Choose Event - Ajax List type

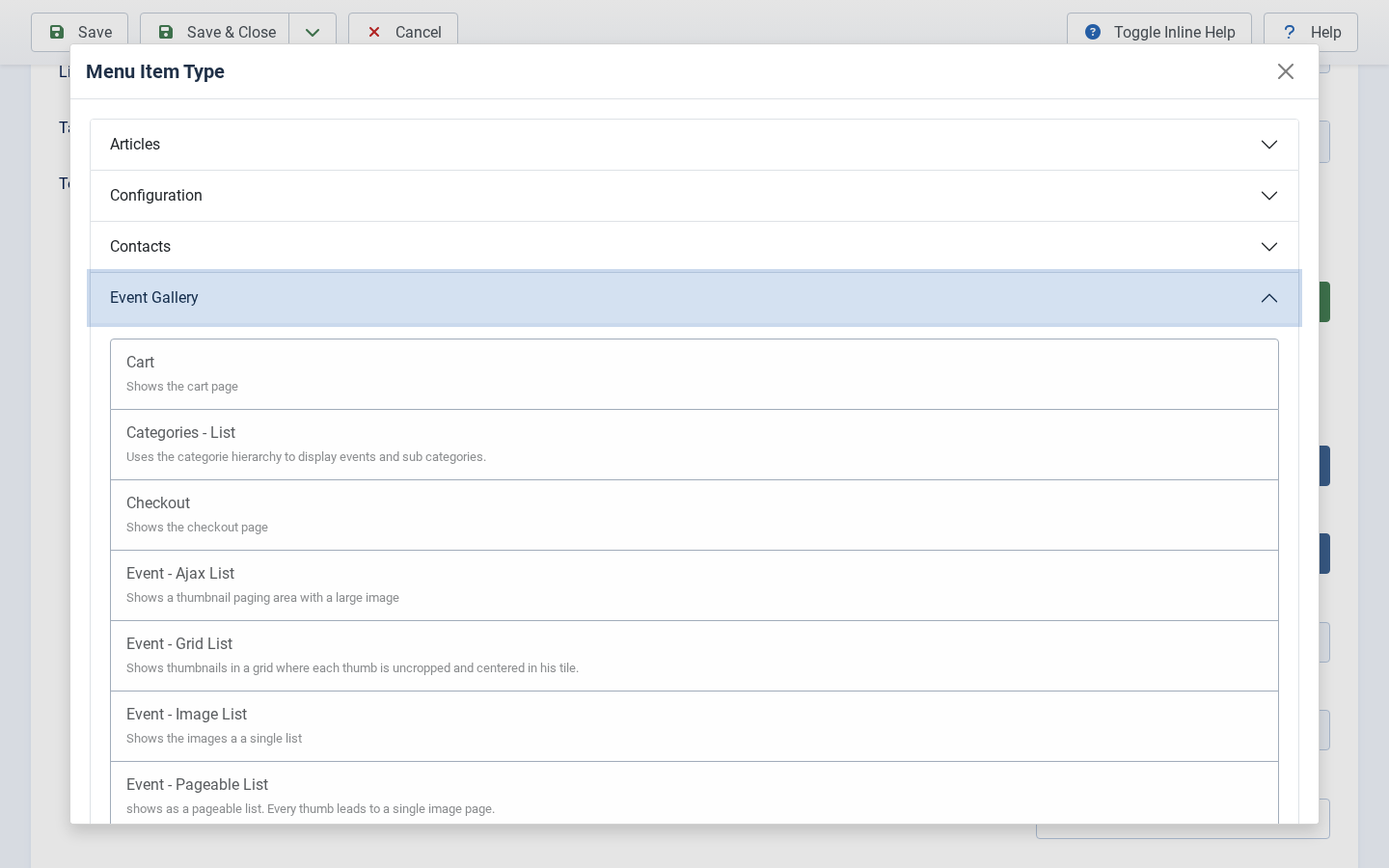[694, 585]
